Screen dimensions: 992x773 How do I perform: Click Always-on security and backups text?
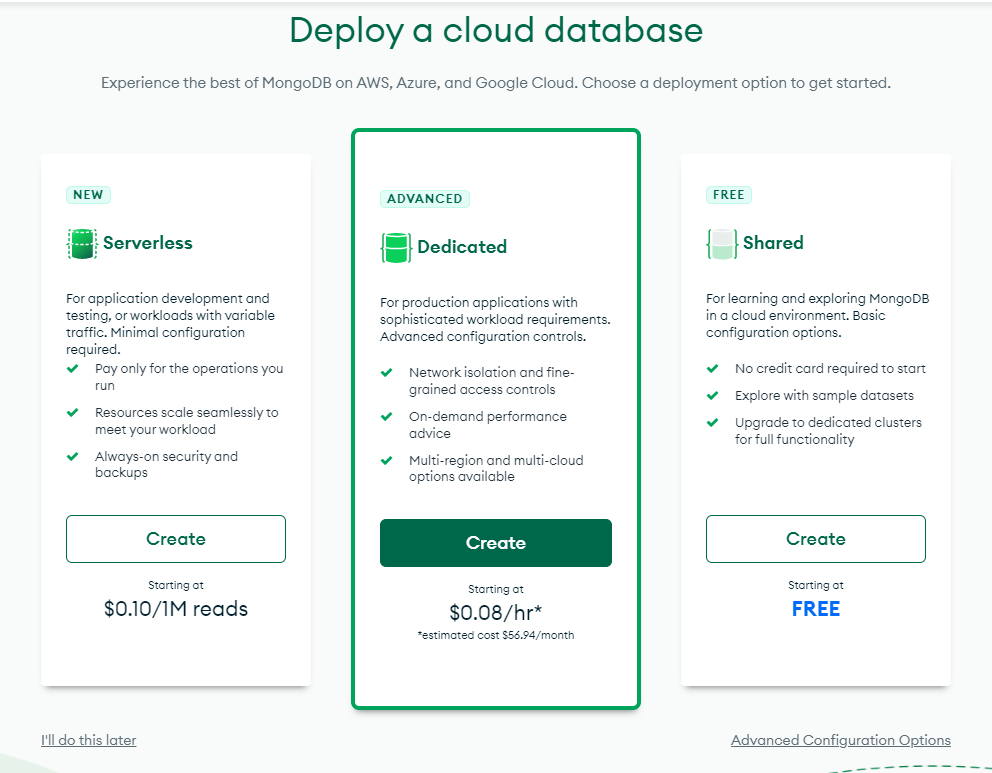coord(166,464)
